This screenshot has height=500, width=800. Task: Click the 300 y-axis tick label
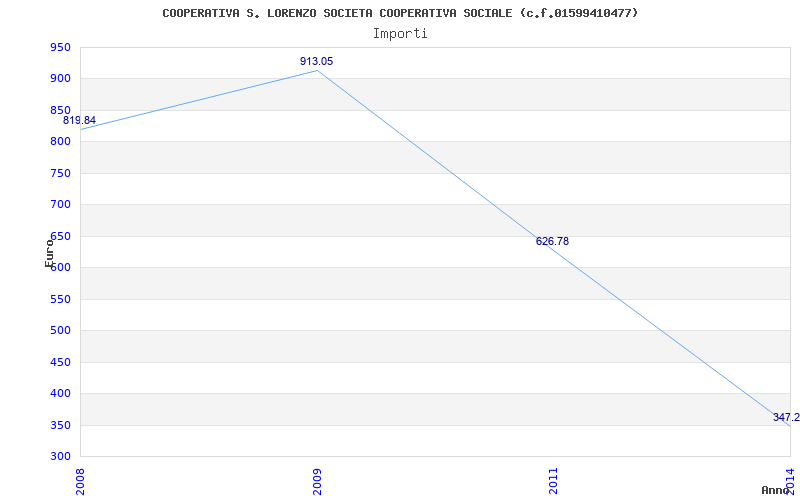tap(60, 456)
